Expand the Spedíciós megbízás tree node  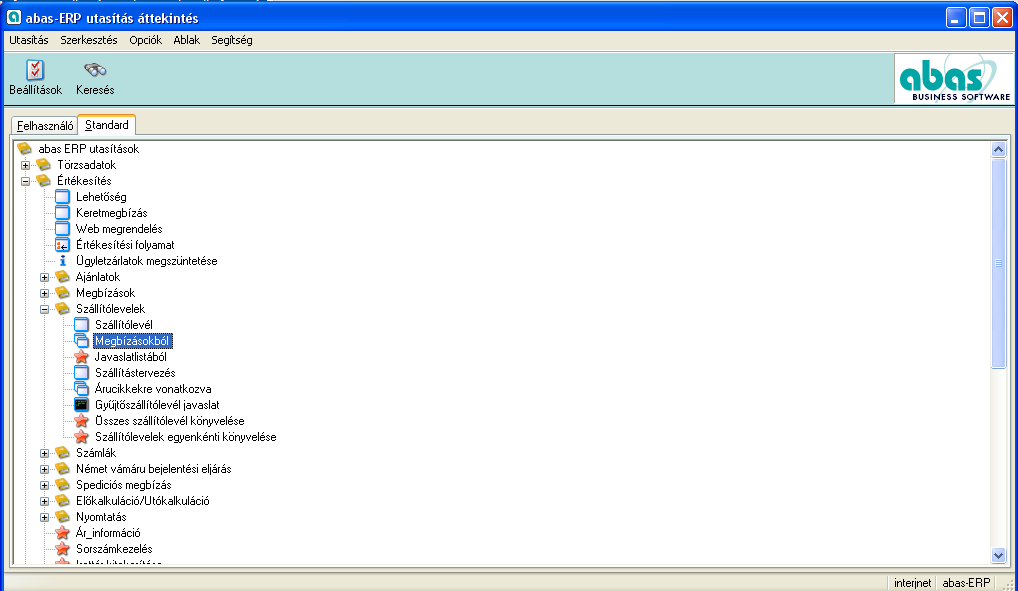(x=44, y=485)
